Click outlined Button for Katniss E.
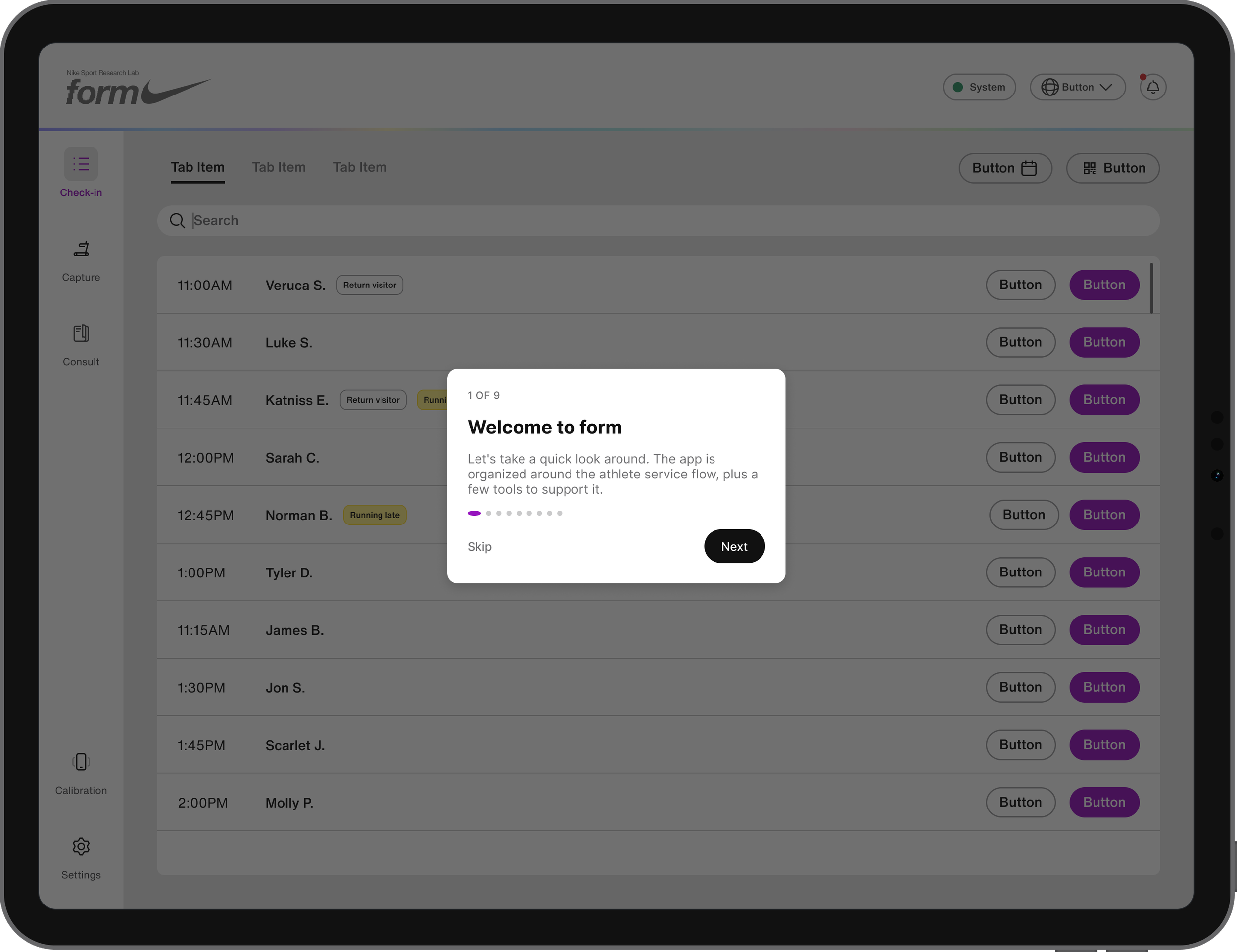 pyautogui.click(x=1020, y=400)
